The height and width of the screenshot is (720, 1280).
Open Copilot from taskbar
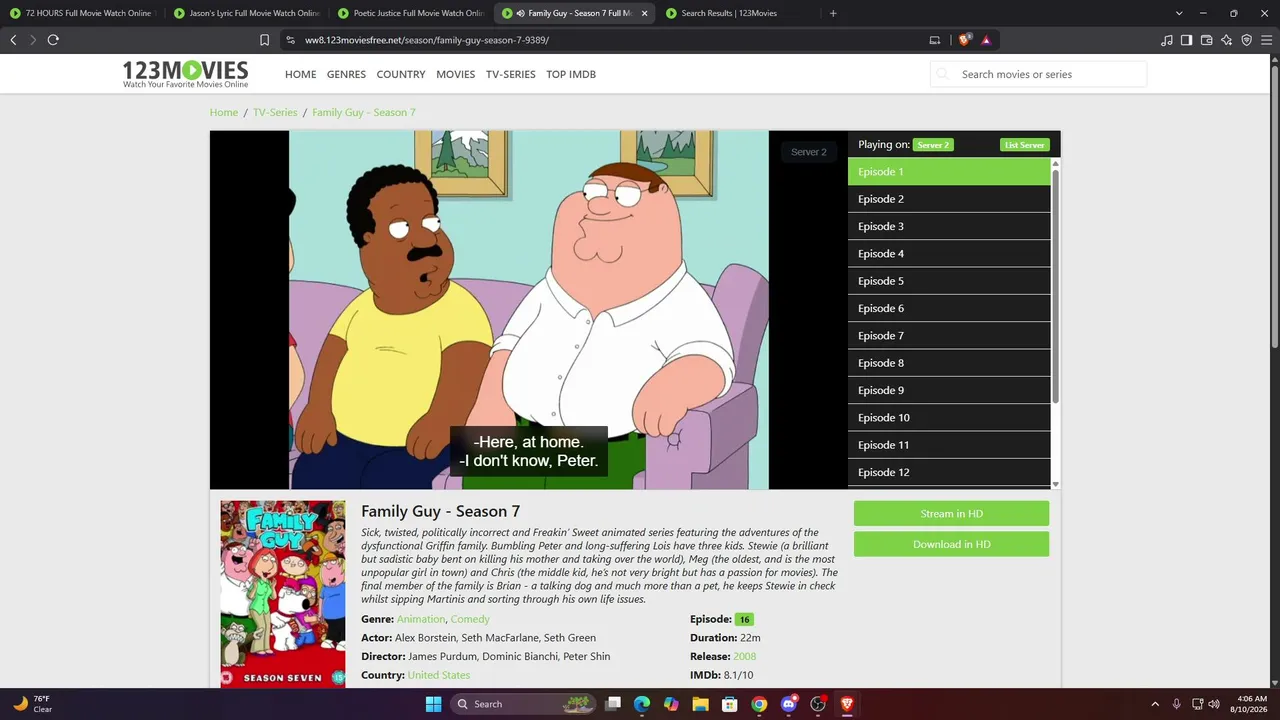point(671,704)
